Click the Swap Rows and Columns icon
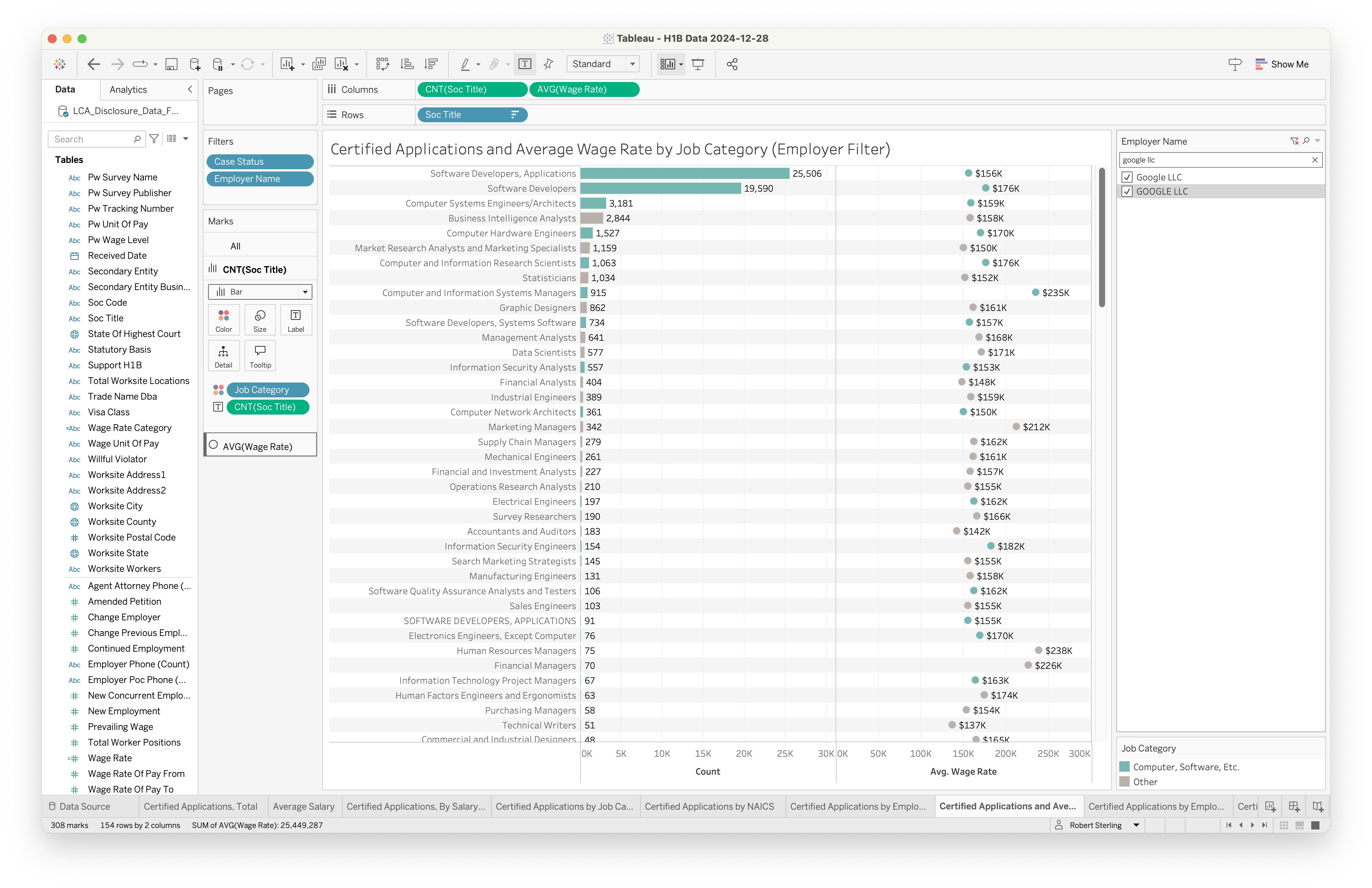Viewport: 1372px width, 888px height. coord(382,64)
